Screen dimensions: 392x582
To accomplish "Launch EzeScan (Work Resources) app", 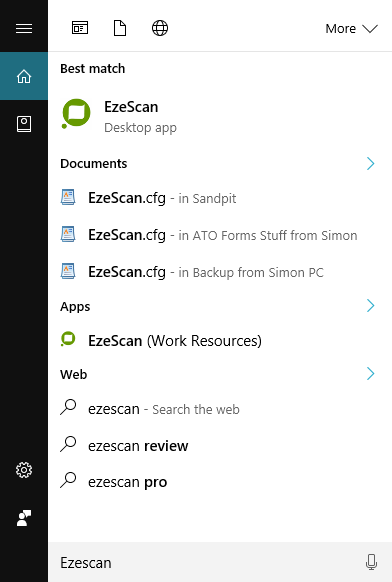I will tap(220, 340).
